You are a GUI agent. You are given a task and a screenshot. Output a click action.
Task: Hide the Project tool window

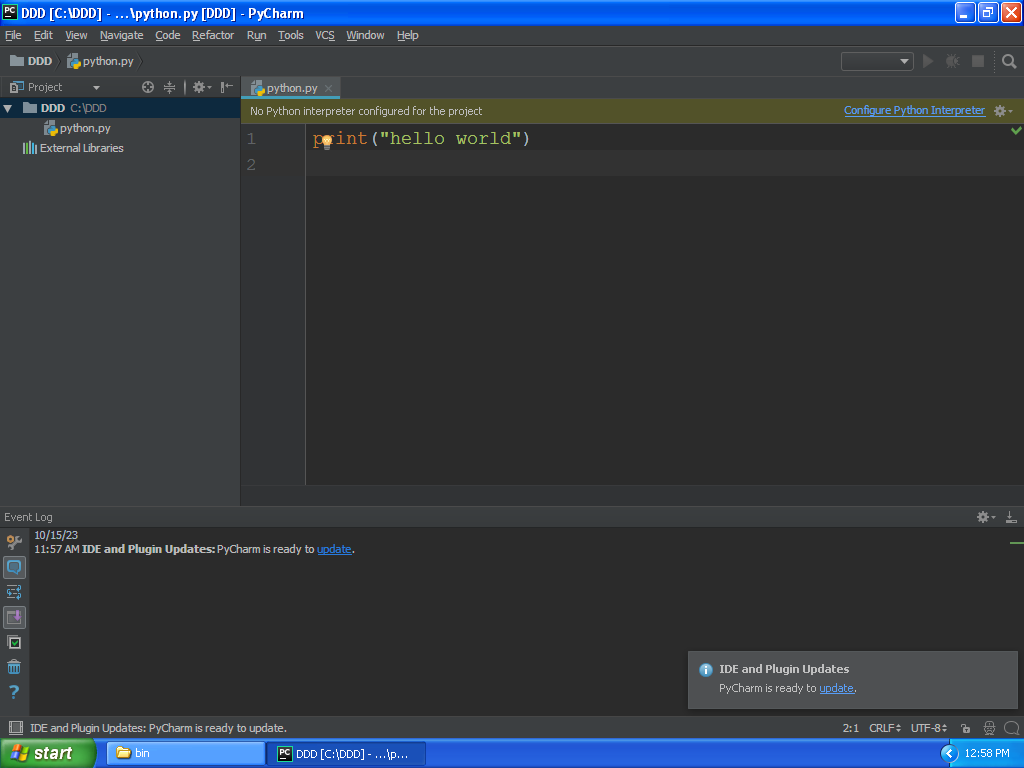coord(227,87)
